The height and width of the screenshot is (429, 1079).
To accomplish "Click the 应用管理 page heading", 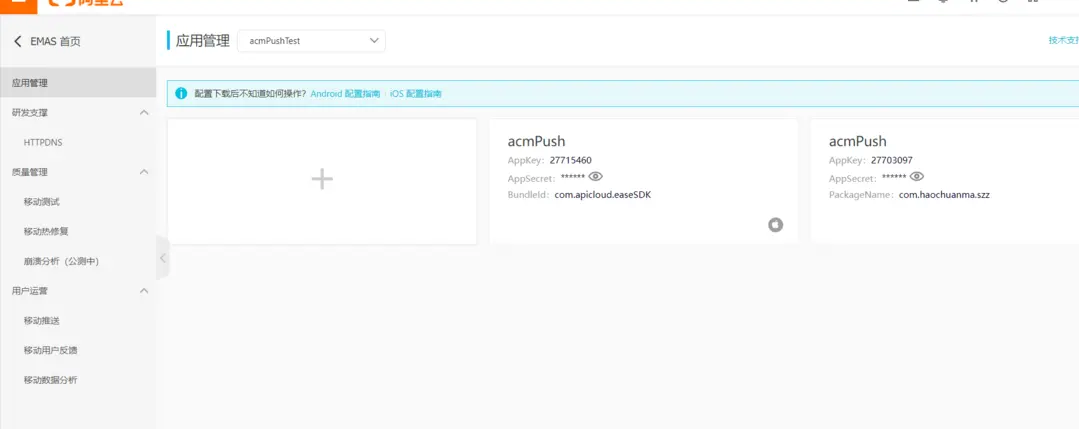I will tap(202, 41).
